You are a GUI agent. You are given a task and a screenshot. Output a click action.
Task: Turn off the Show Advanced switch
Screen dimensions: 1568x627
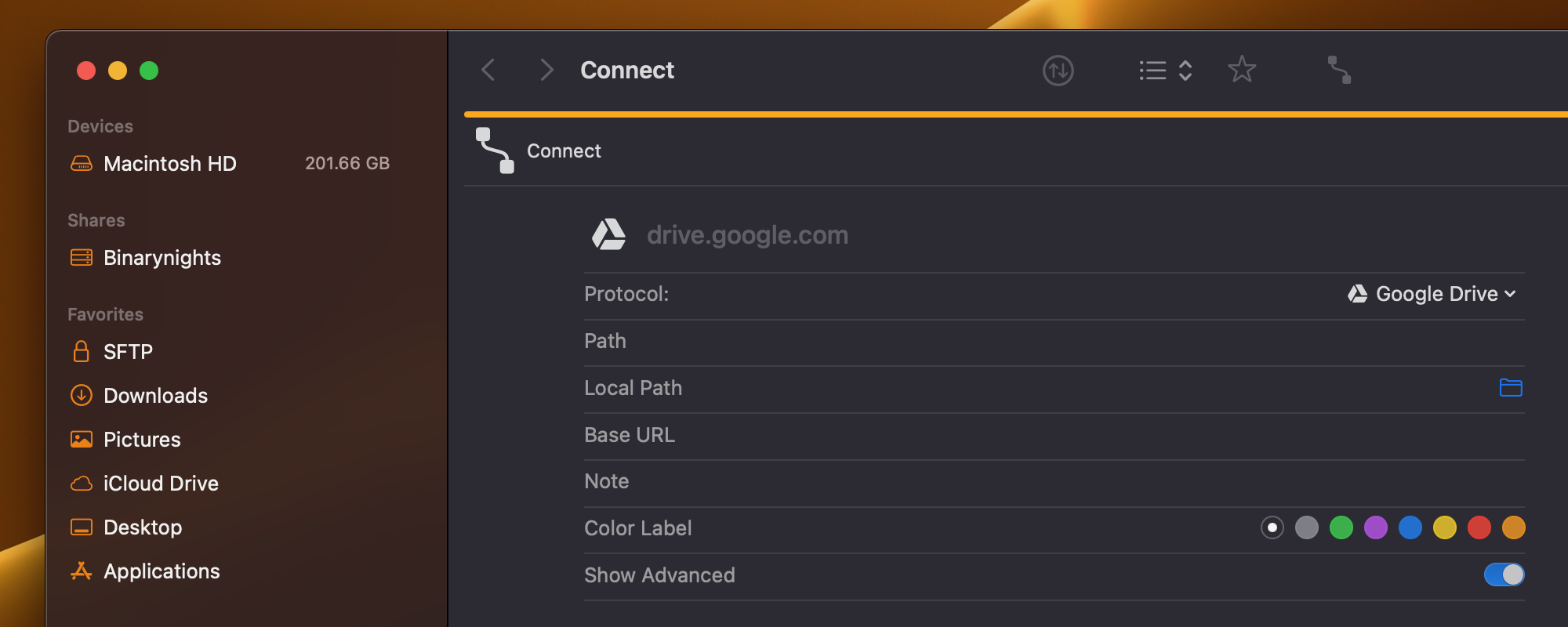tap(1504, 574)
